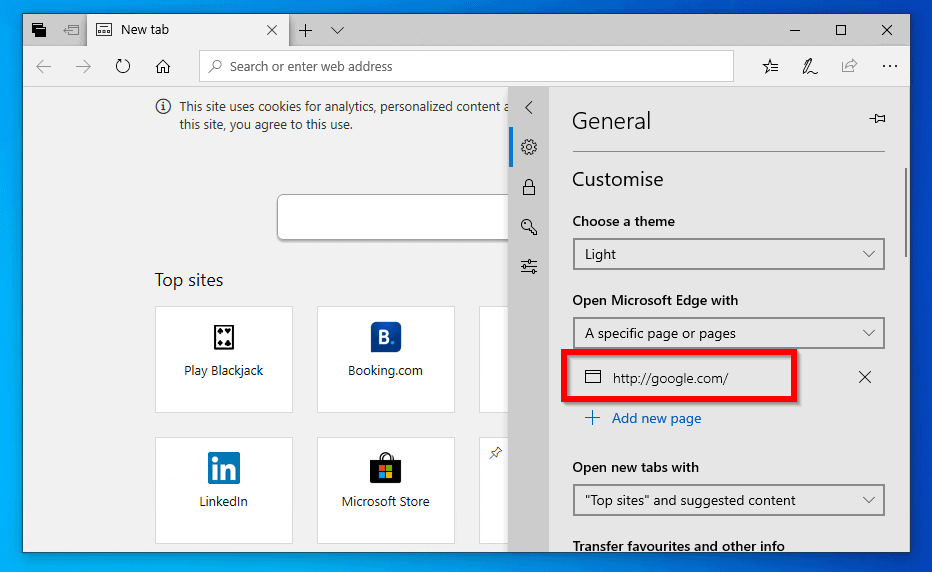The height and width of the screenshot is (572, 932).
Task: Open the Choose a theme dropdown
Action: [x=729, y=254]
